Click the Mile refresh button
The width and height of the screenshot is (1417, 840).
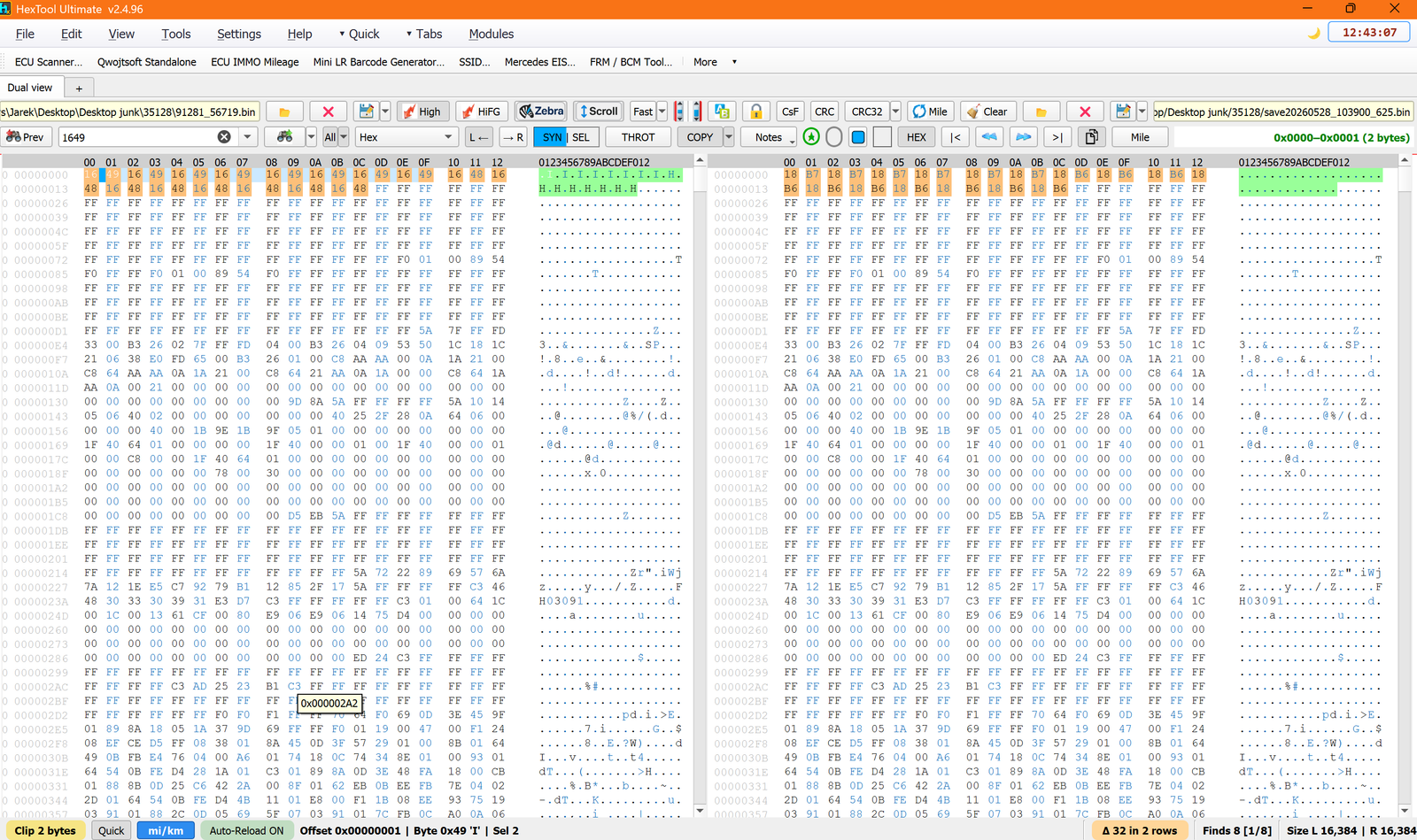[x=930, y=112]
